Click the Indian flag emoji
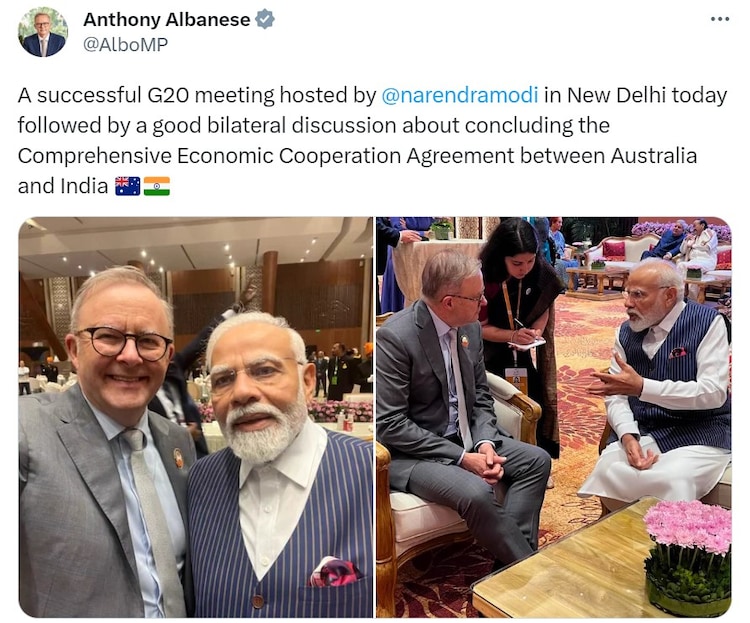The height and width of the screenshot is (623, 750). tap(157, 186)
